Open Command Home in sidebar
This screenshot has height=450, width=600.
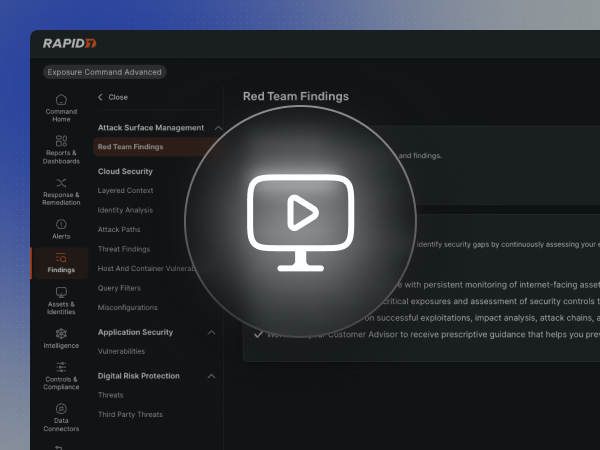point(61,106)
